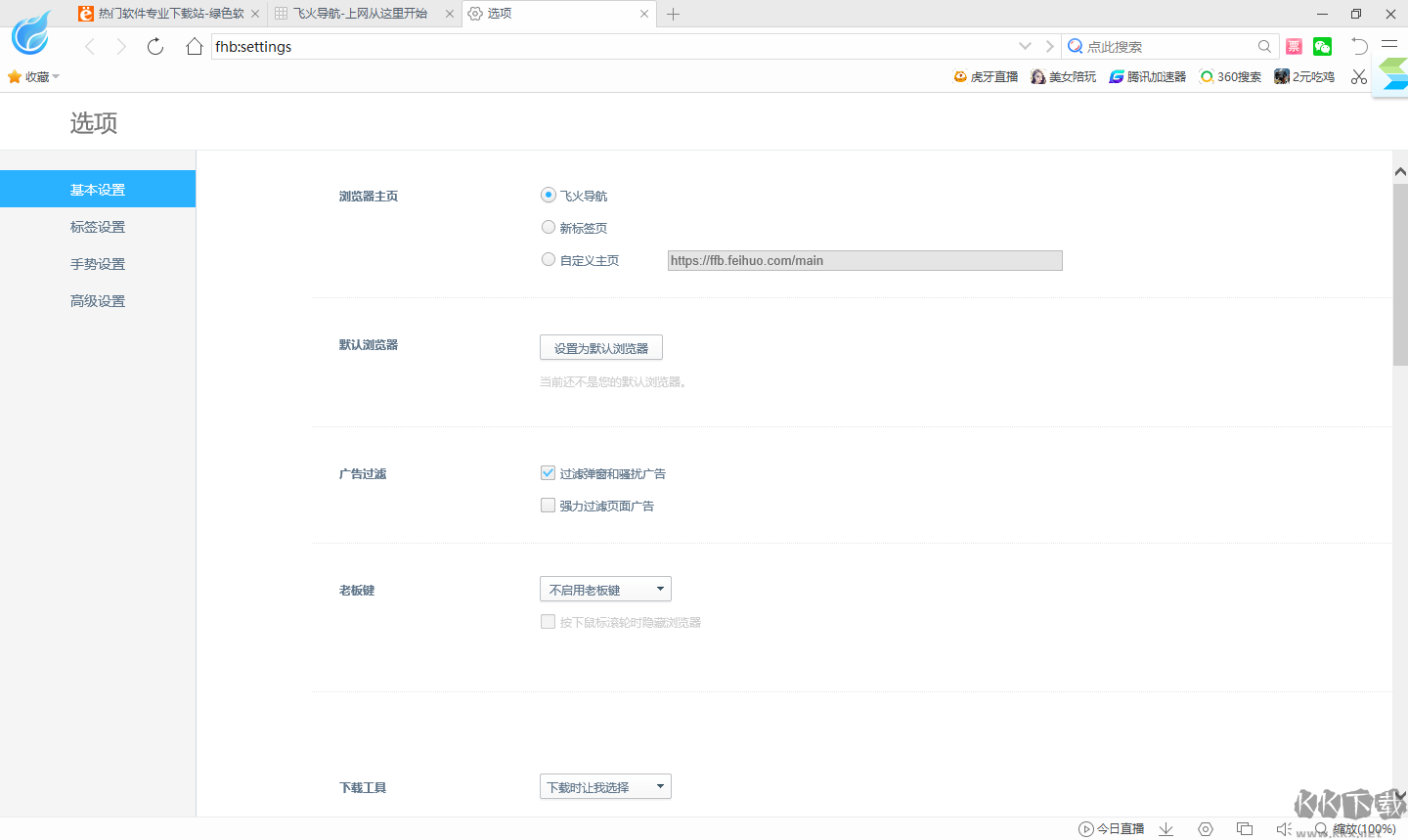Choose 自定义主页 as browser homepage
1408x840 pixels.
pyautogui.click(x=549, y=259)
